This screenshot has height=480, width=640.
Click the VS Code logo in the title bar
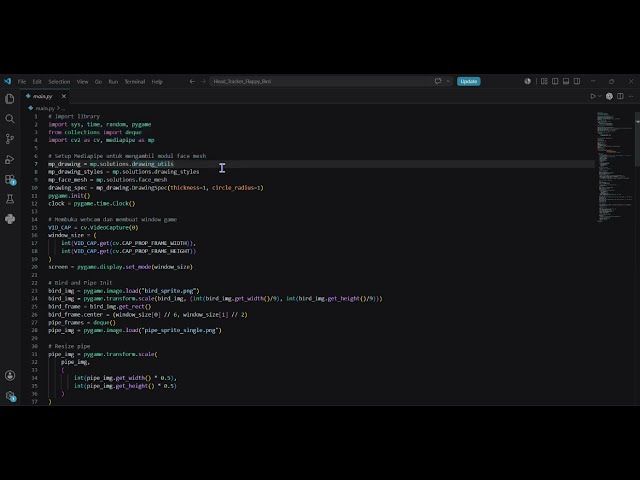coord(7,81)
